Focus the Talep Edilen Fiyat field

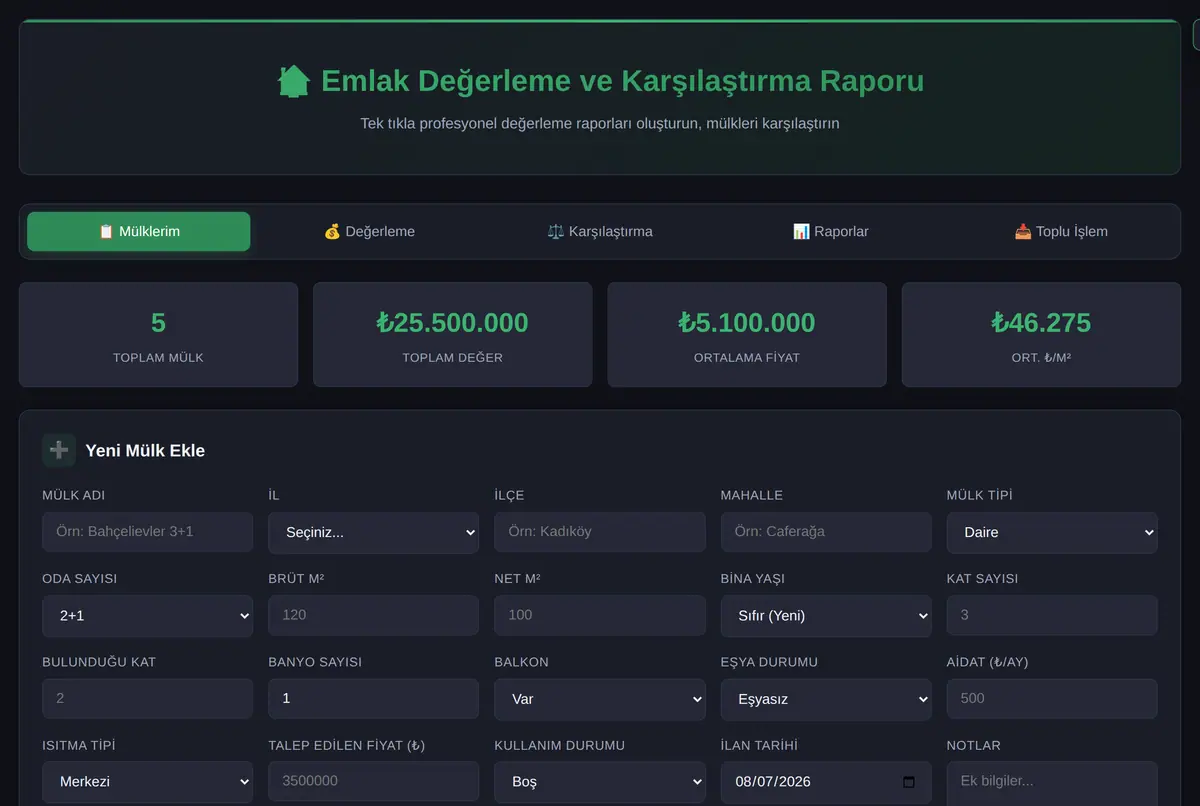(374, 781)
